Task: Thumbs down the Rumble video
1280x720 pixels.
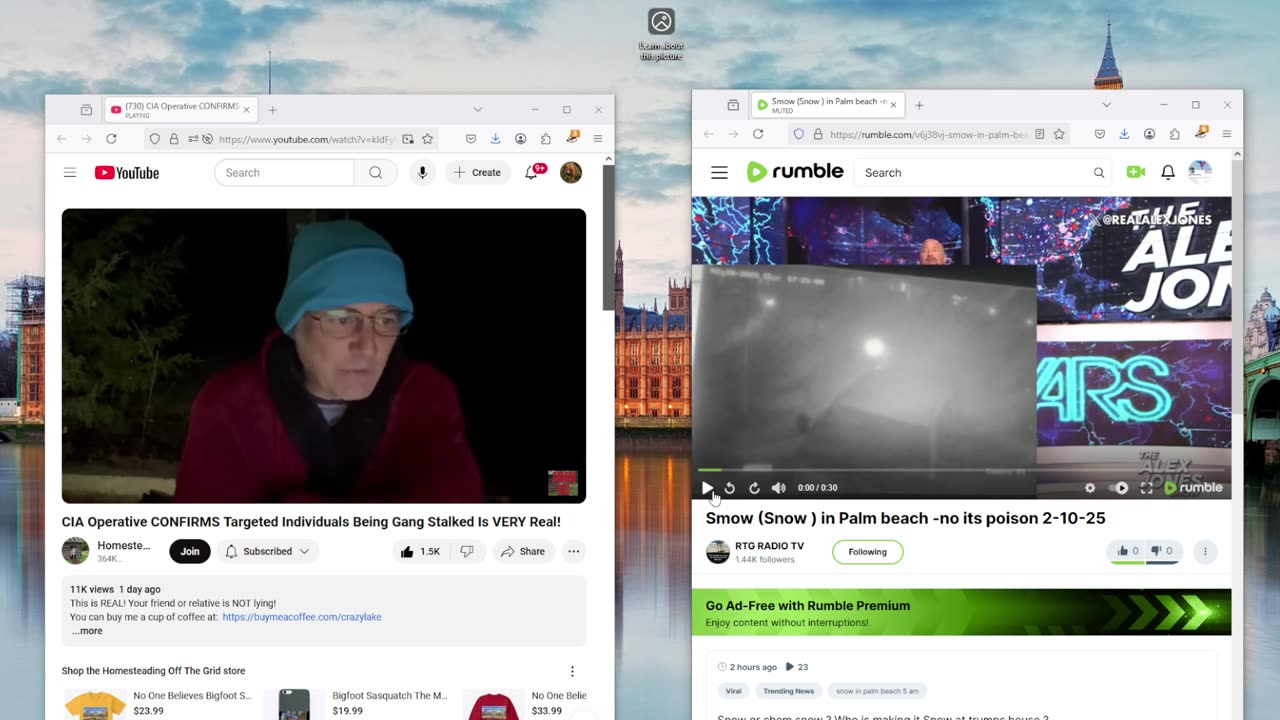Action: click(1162, 551)
